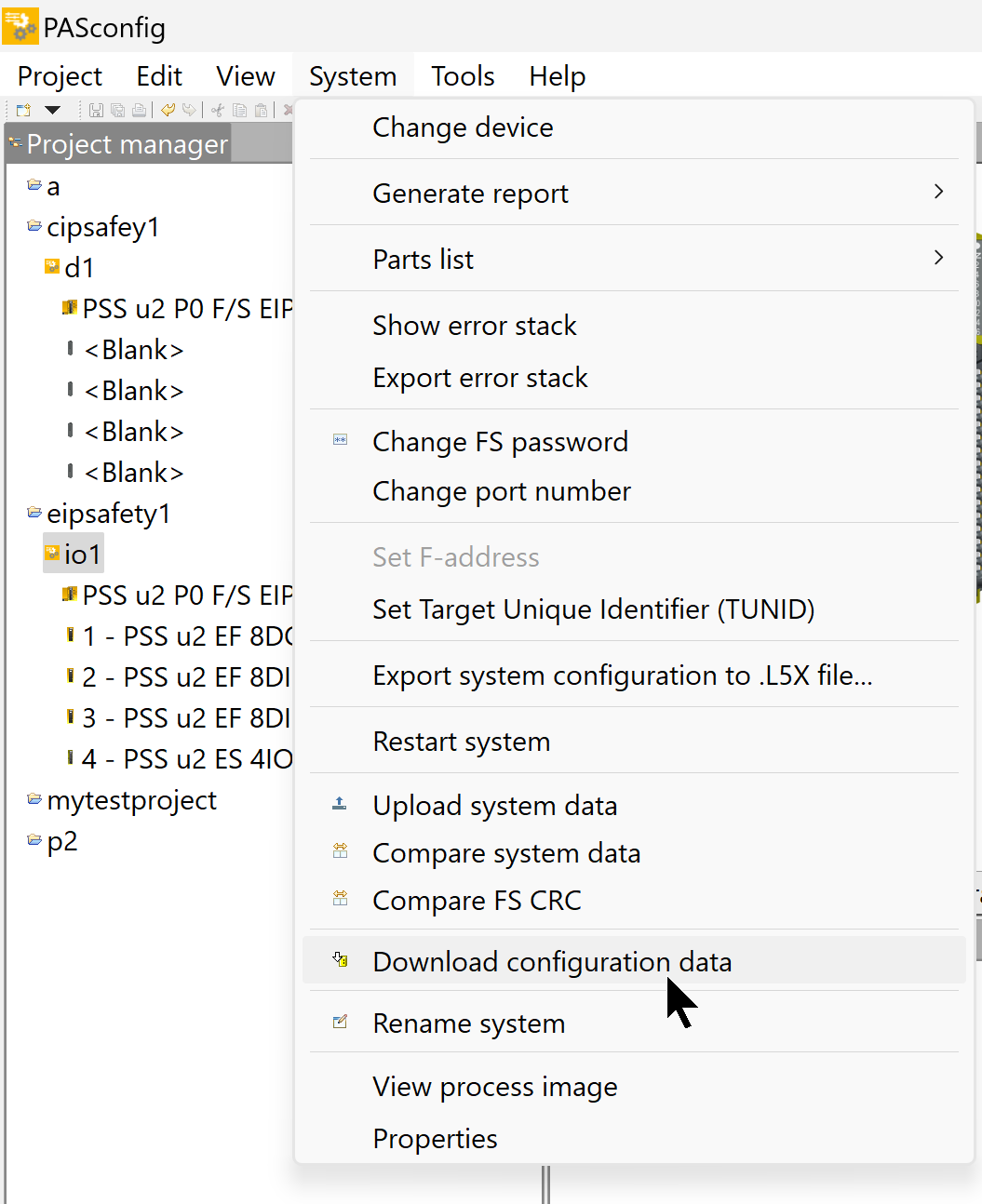Click the cipsafey1 project folder icon
This screenshot has width=982, height=1204.
[34, 226]
